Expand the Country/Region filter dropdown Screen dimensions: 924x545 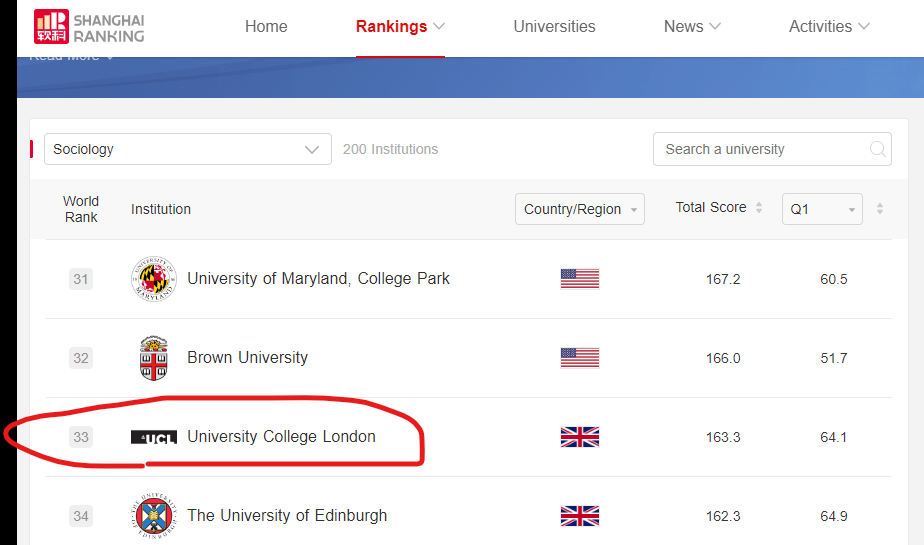[x=579, y=209]
